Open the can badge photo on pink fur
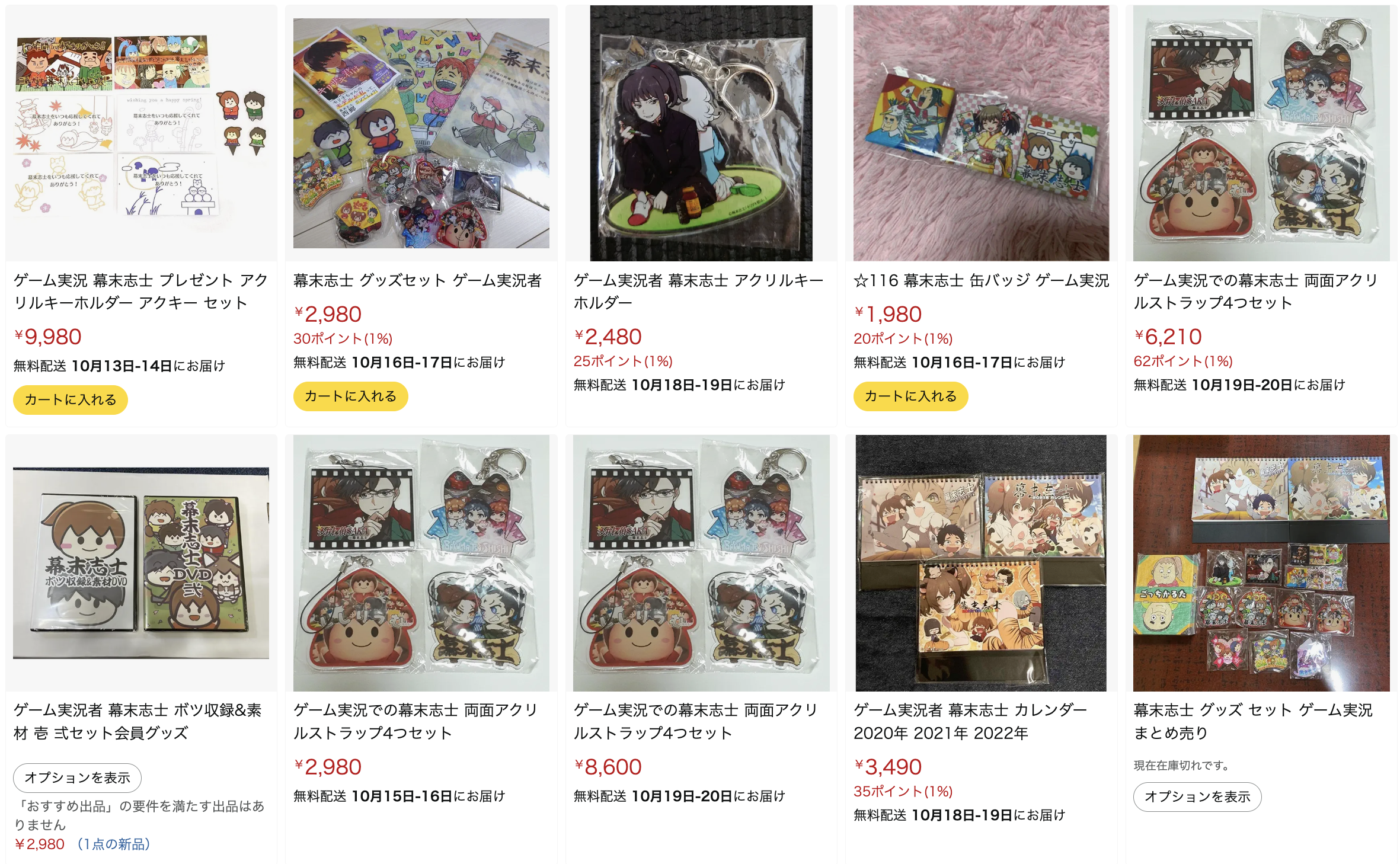1400x864 pixels. coord(981,133)
